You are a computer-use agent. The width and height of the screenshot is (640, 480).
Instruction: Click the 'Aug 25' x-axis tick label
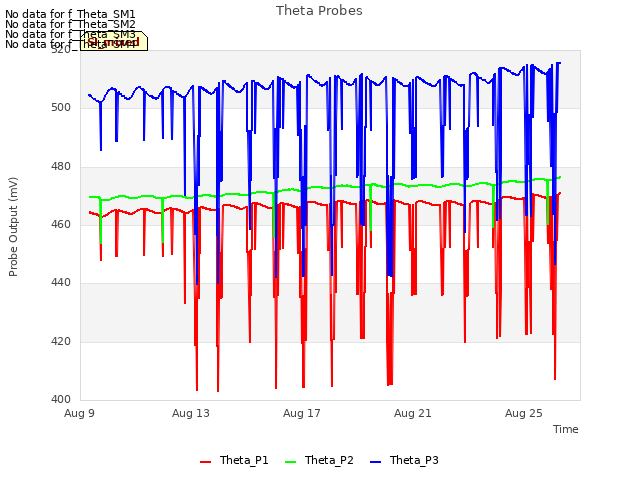click(x=524, y=413)
